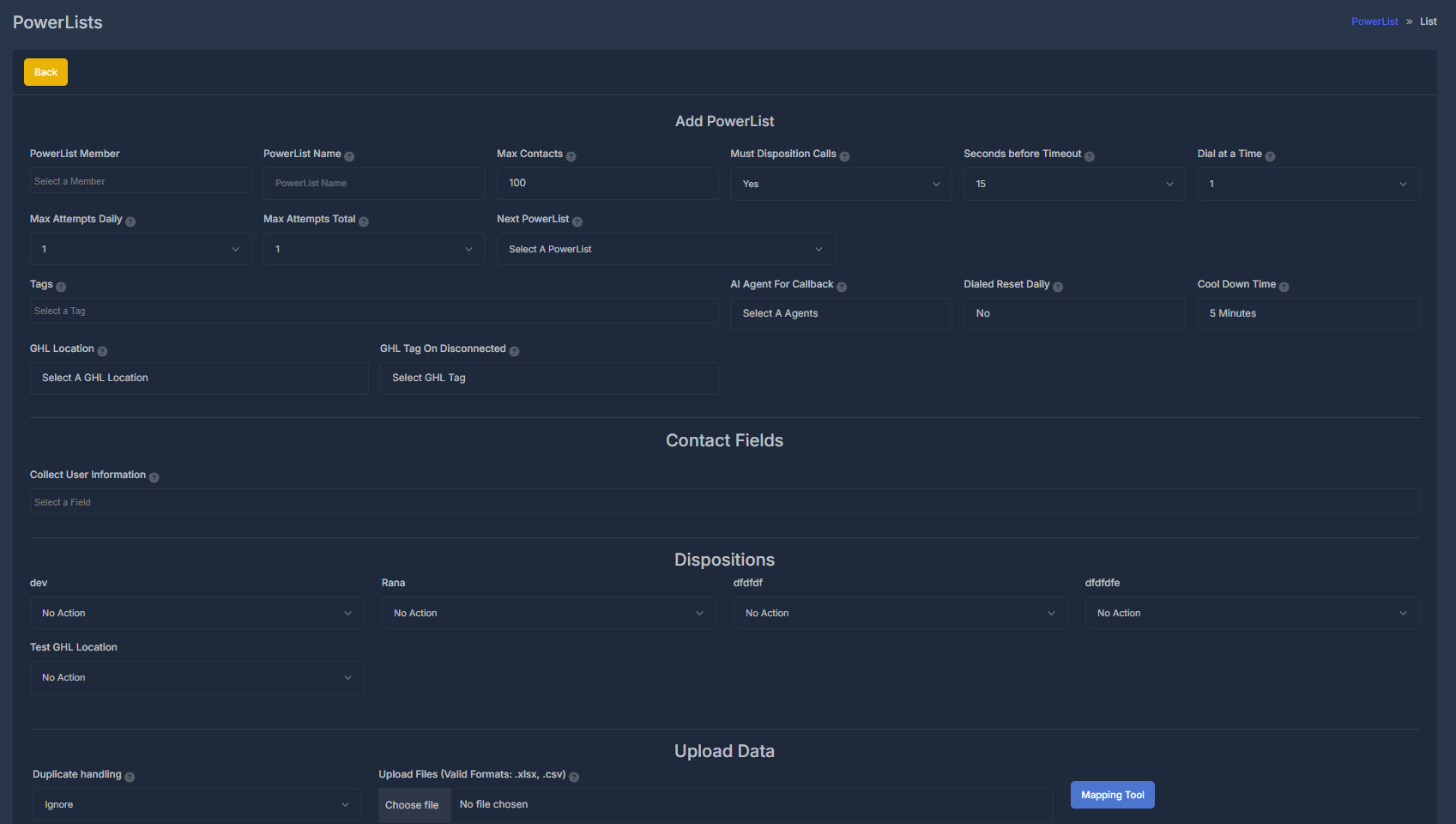Viewport: 1456px width, 824px height.
Task: View the Duplicate handling help tooltip
Action: click(130, 775)
